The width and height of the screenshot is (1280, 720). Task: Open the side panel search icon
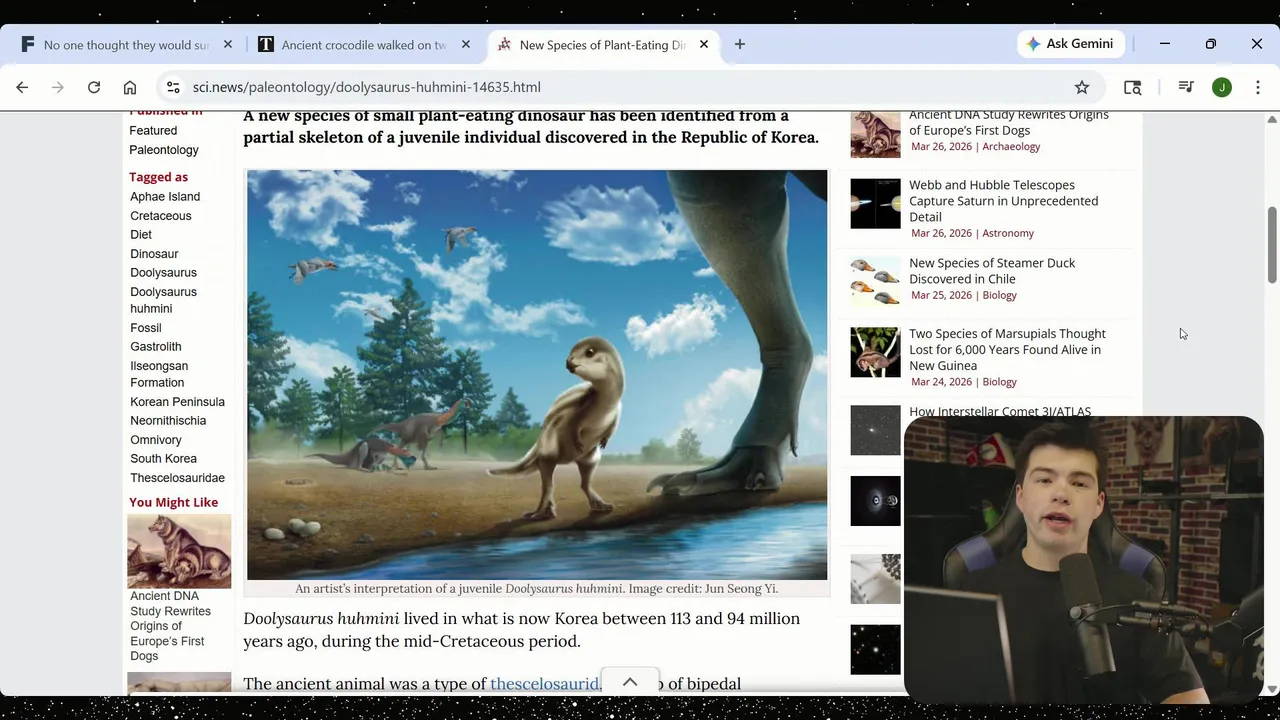click(1133, 87)
